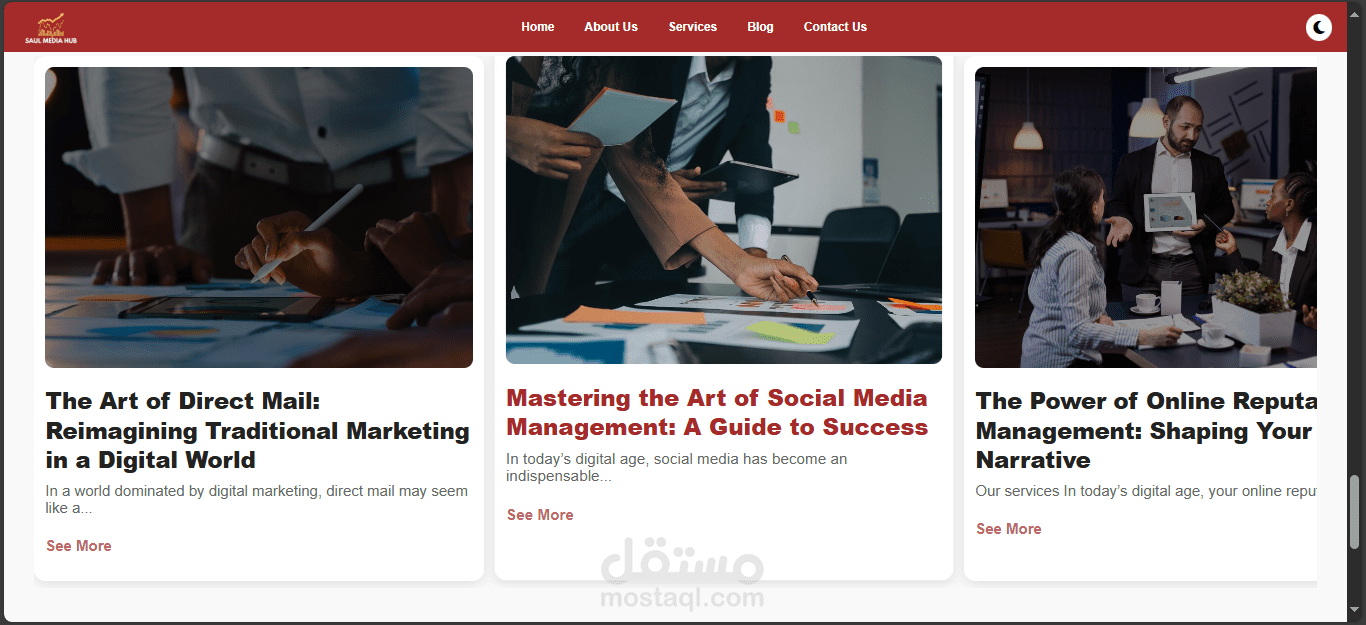Toggle dark mode with moon icon

(x=1319, y=28)
